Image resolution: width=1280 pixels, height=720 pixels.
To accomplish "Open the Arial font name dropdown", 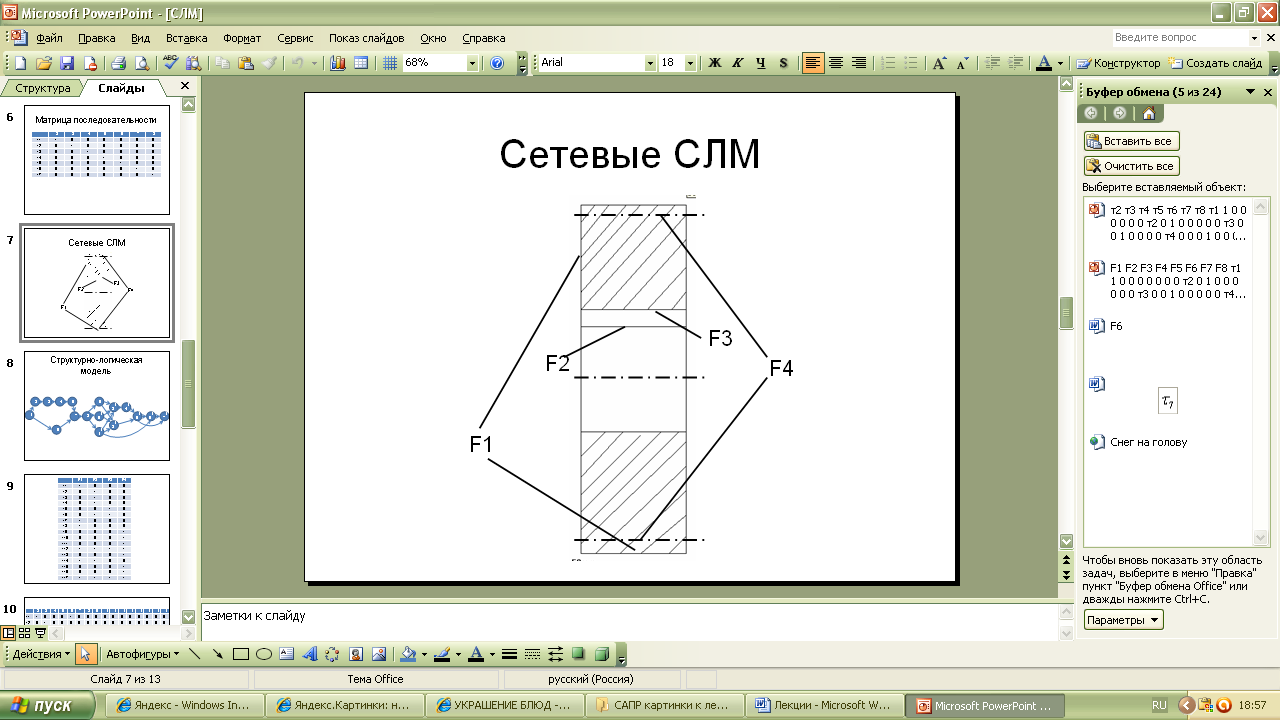I will [650, 63].
